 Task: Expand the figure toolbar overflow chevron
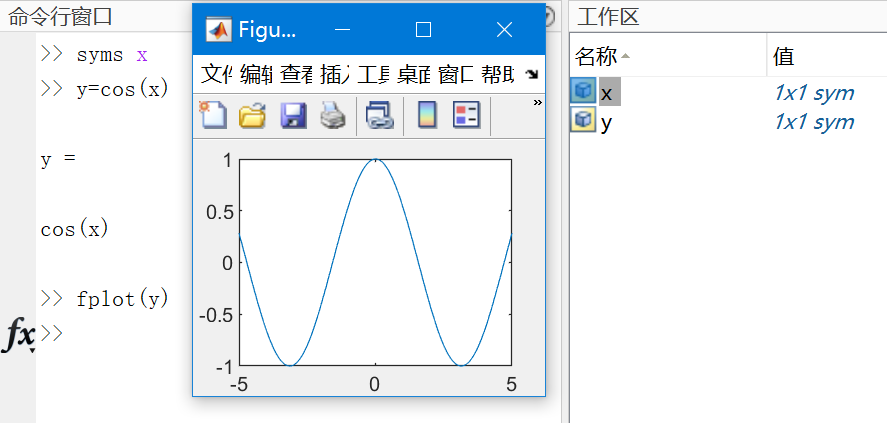click(537, 103)
